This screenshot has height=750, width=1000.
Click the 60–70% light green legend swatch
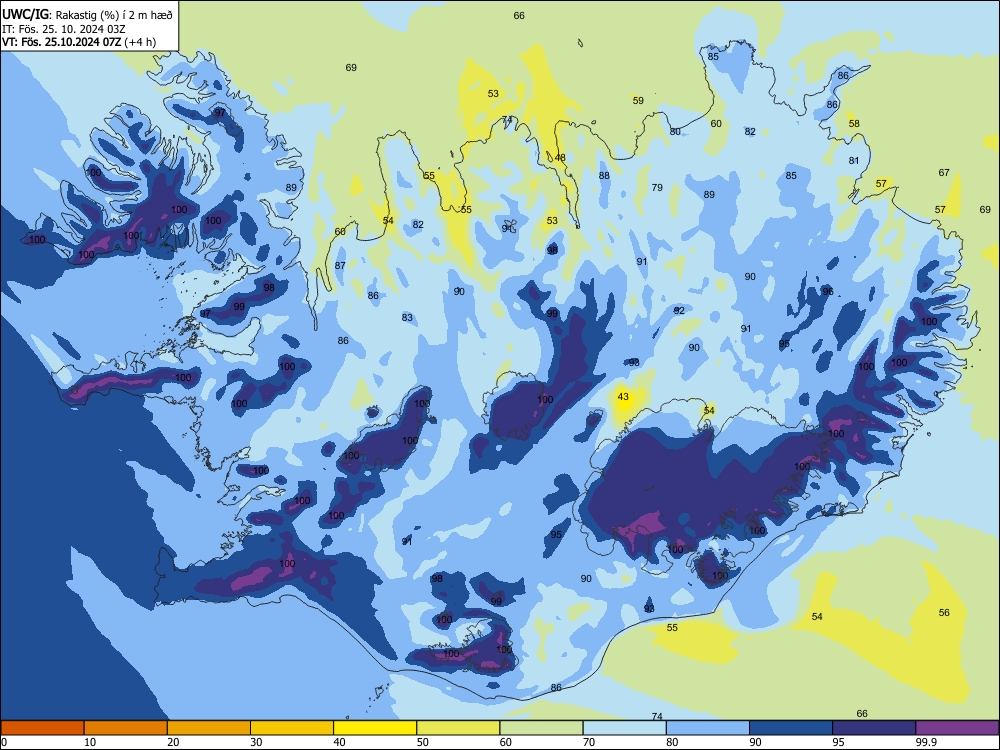click(541, 728)
